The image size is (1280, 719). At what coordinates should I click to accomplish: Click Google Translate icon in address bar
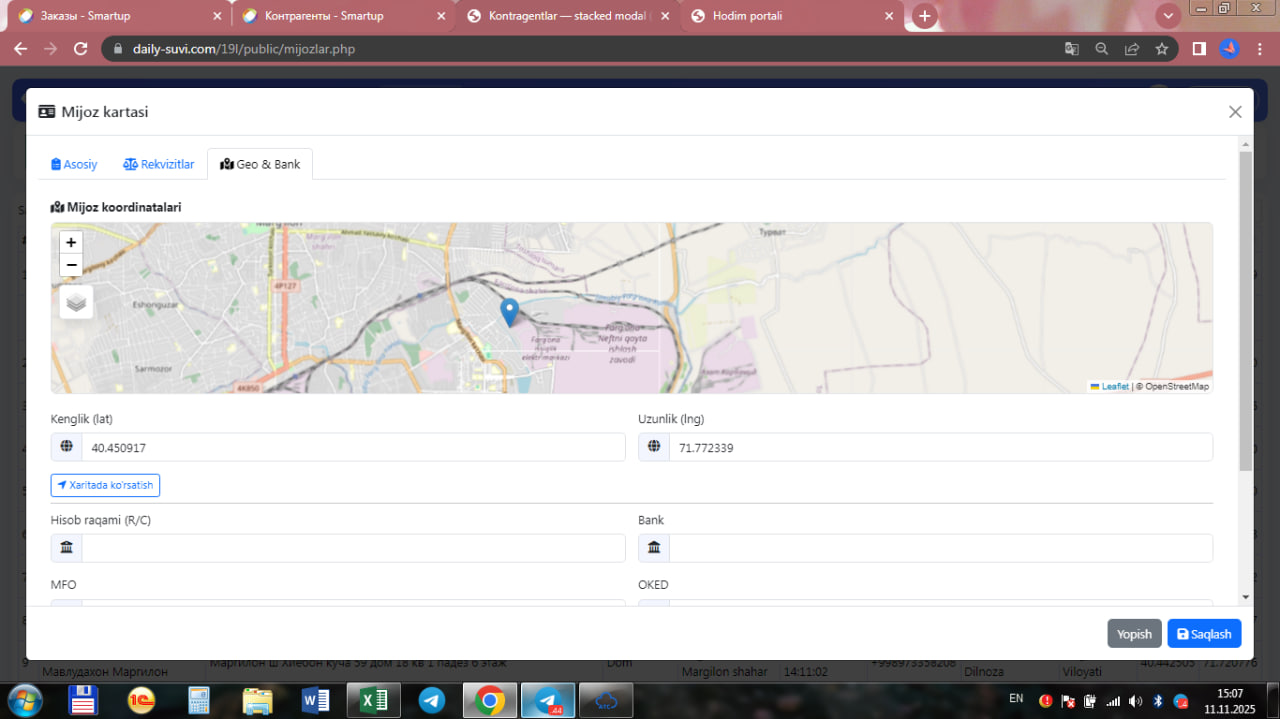click(x=1071, y=48)
